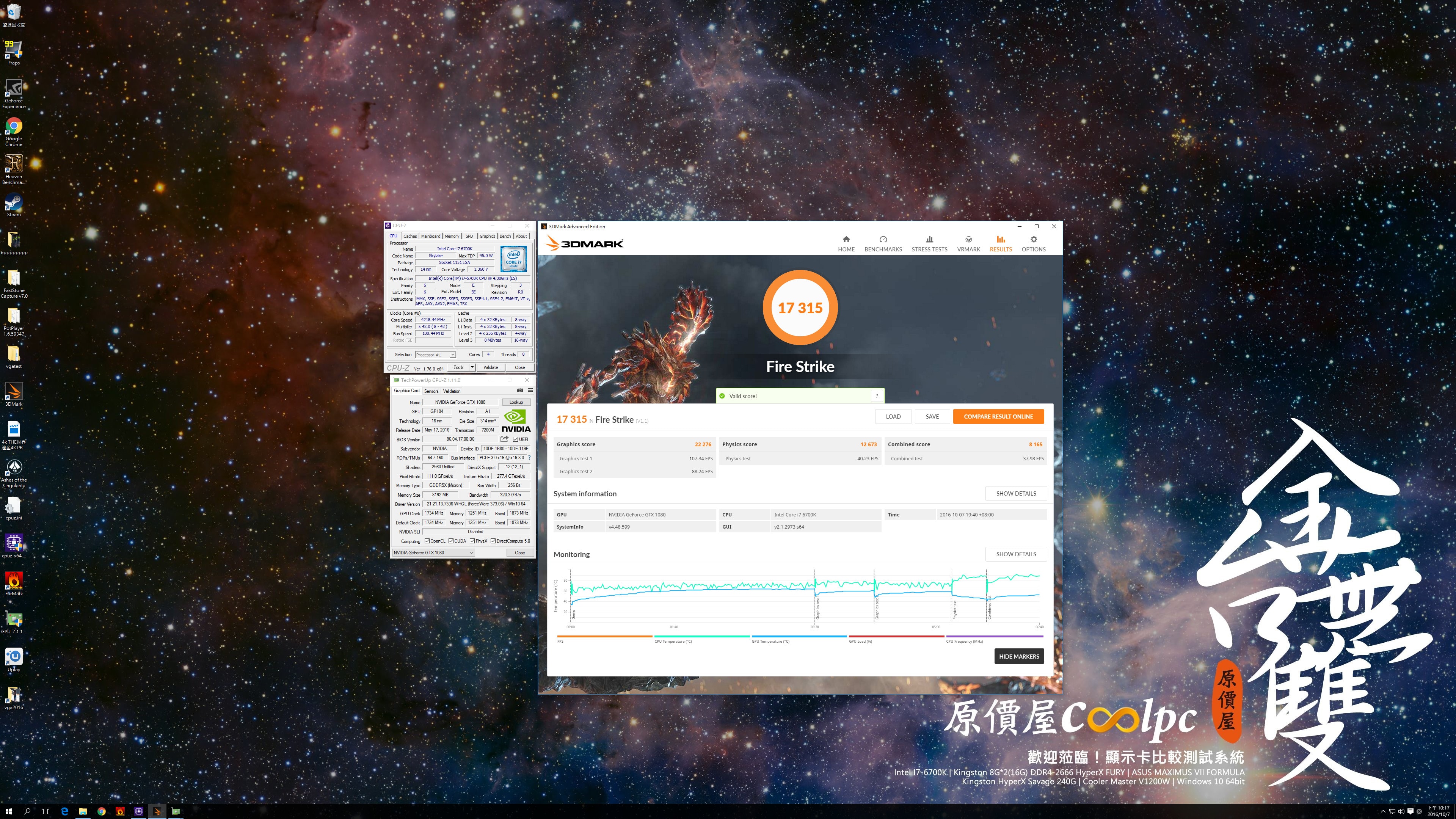This screenshot has height=819, width=1456.
Task: Toggle the PhysX checkbox in GPU-Z
Action: (x=472, y=541)
